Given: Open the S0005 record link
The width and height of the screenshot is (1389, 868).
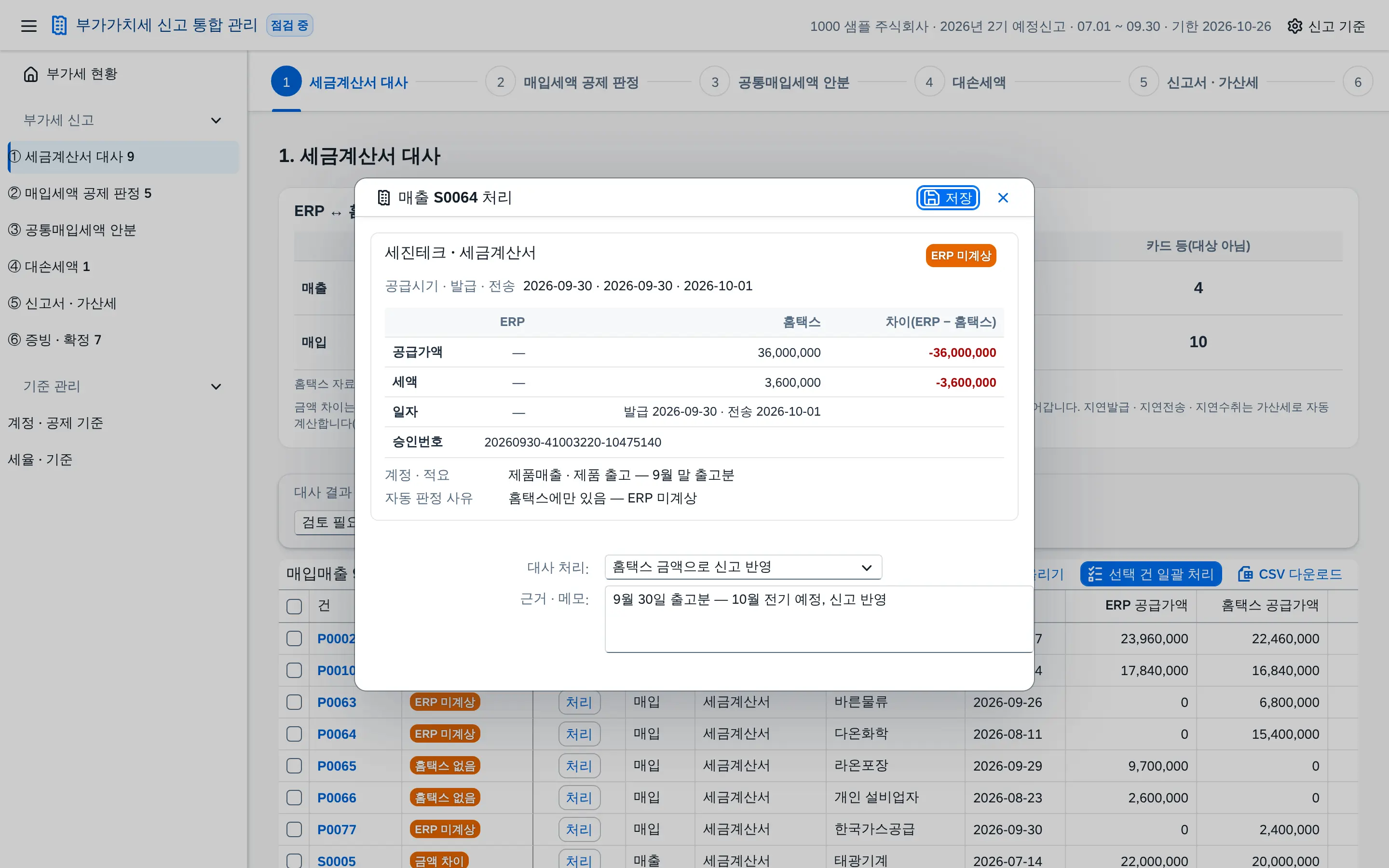Looking at the screenshot, I should (337, 862).
